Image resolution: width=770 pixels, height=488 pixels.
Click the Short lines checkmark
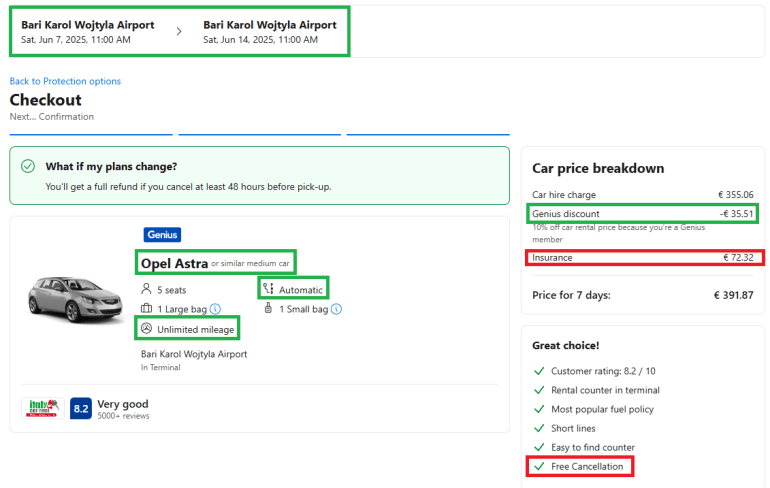pyautogui.click(x=538, y=428)
